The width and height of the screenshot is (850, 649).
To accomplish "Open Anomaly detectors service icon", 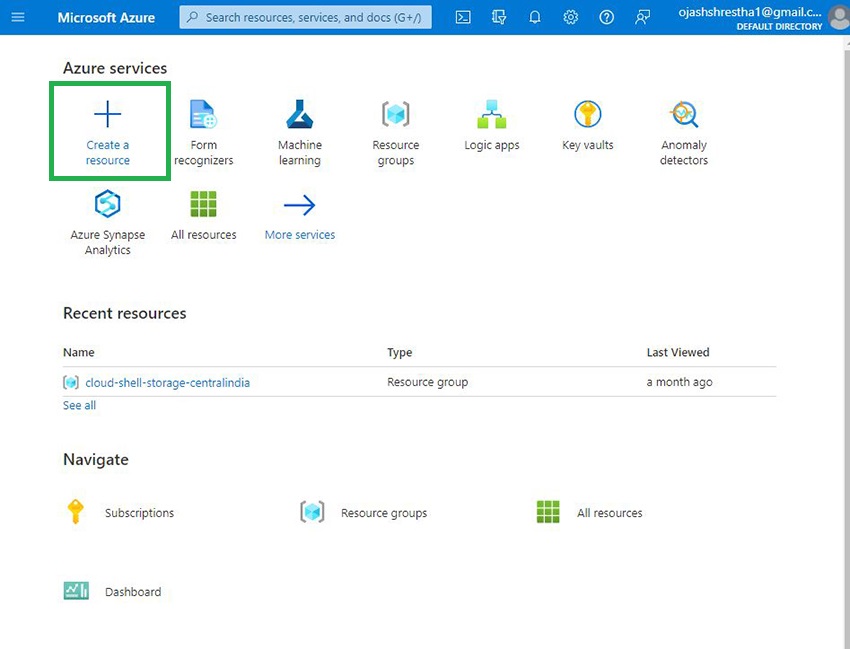I will click(684, 114).
